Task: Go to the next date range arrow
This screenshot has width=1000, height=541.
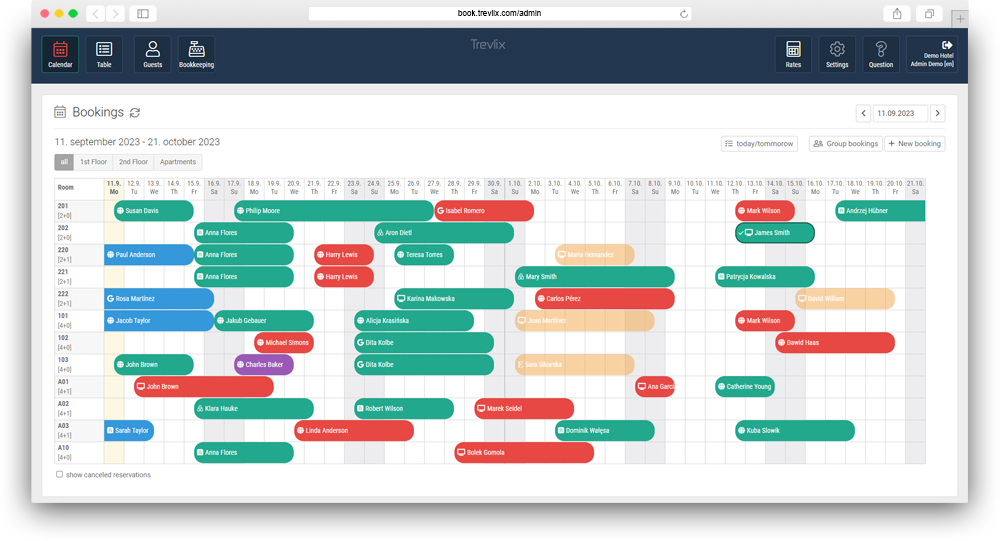Action: coord(937,113)
